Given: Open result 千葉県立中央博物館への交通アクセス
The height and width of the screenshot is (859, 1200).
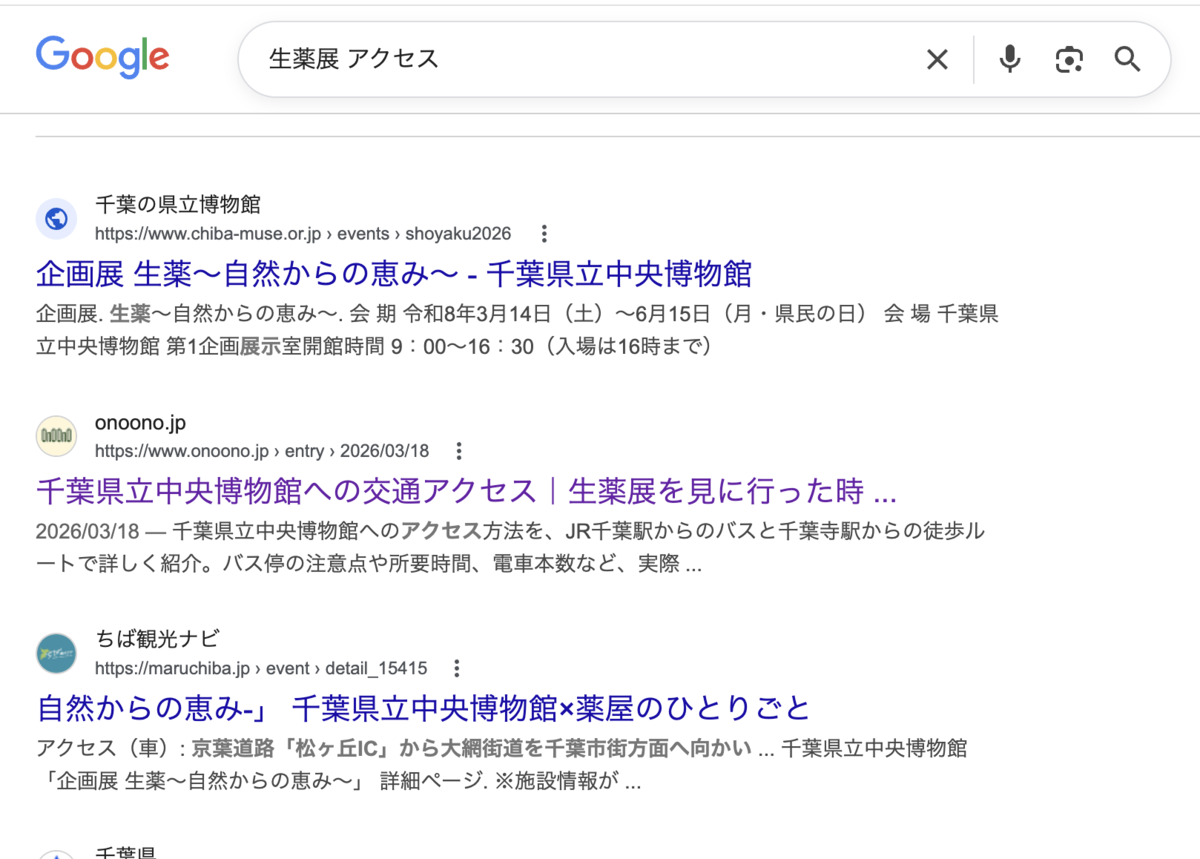Looking at the screenshot, I should [x=466, y=491].
